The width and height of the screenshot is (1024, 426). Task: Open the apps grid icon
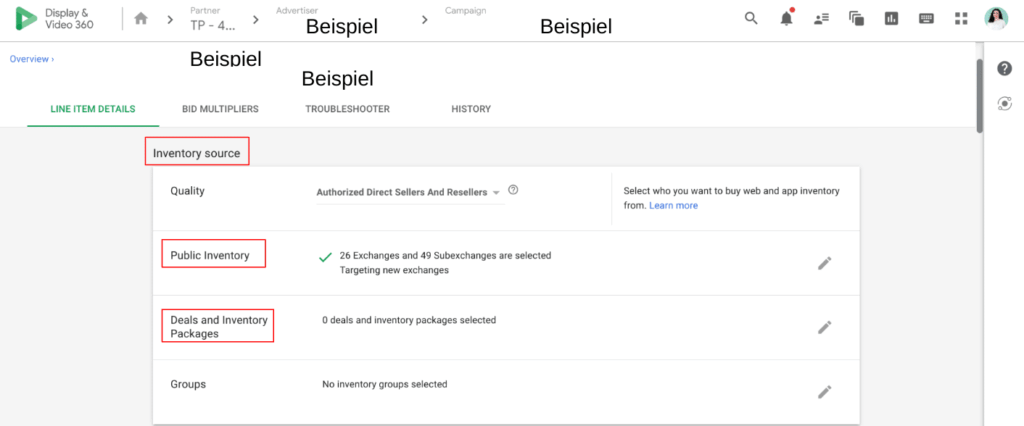click(961, 18)
